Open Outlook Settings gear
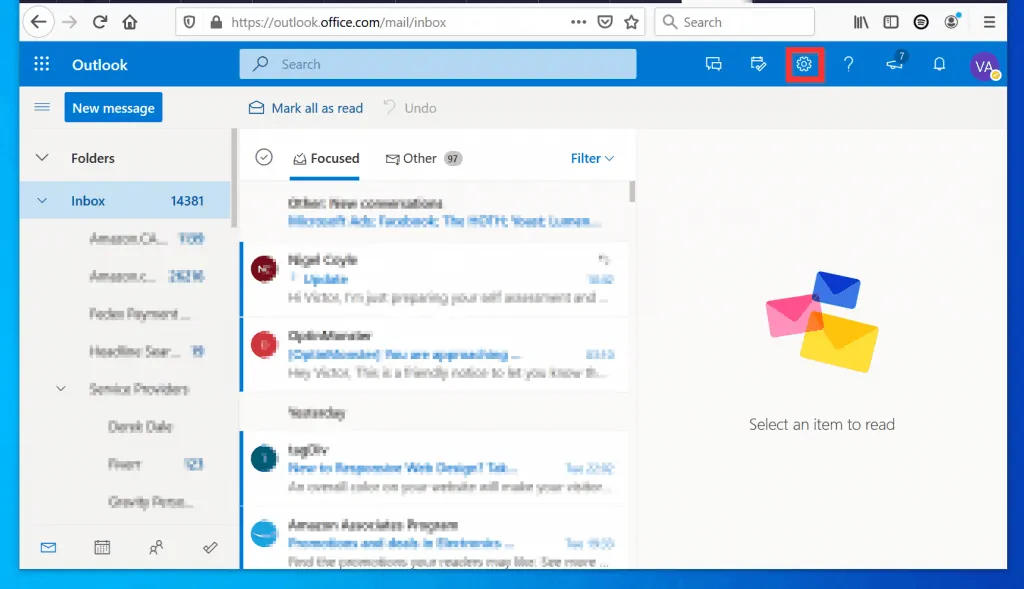The image size is (1024, 589). point(803,63)
